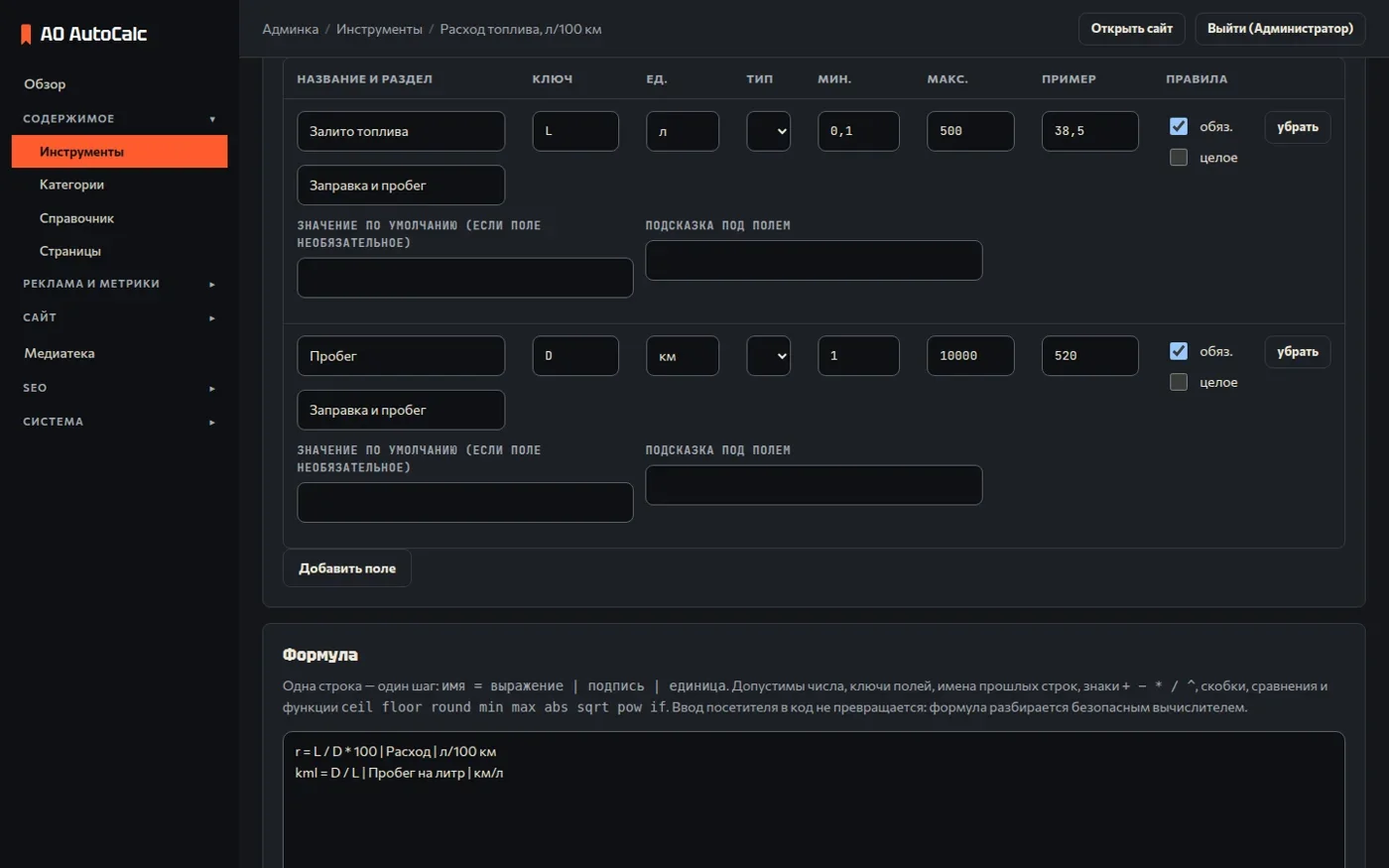The height and width of the screenshot is (868, 1389).
Task: Expand the Реклама и метрики section arrow
Action: (x=212, y=285)
